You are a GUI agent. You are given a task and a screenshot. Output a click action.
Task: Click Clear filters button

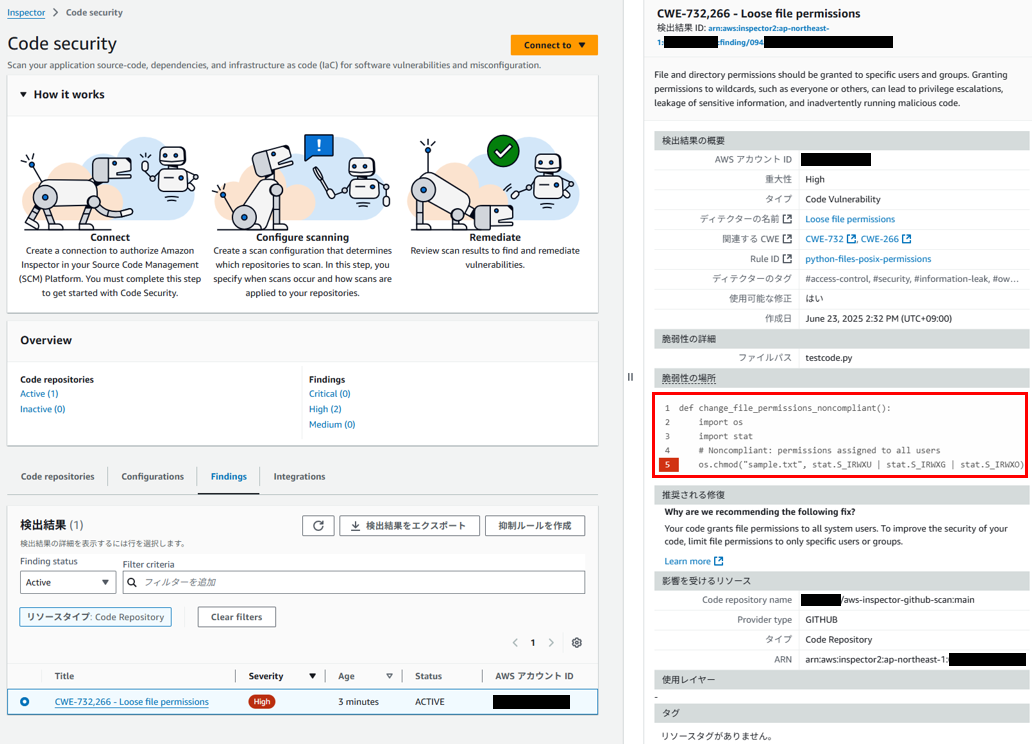coord(236,617)
